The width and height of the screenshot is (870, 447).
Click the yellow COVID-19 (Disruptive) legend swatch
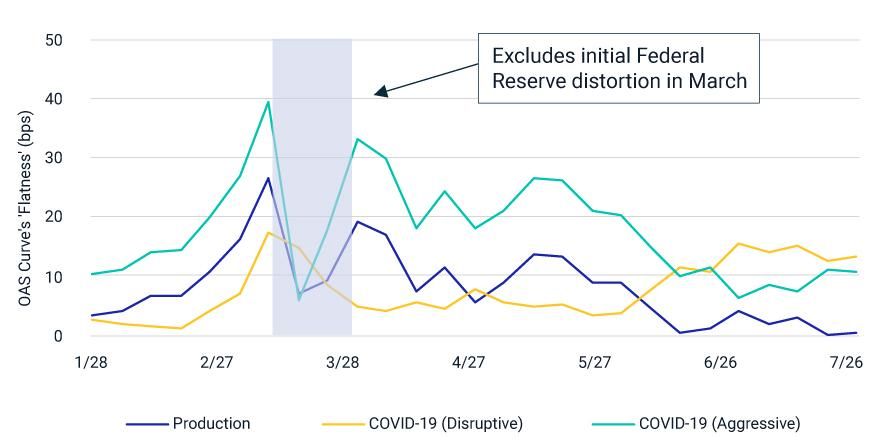341,424
